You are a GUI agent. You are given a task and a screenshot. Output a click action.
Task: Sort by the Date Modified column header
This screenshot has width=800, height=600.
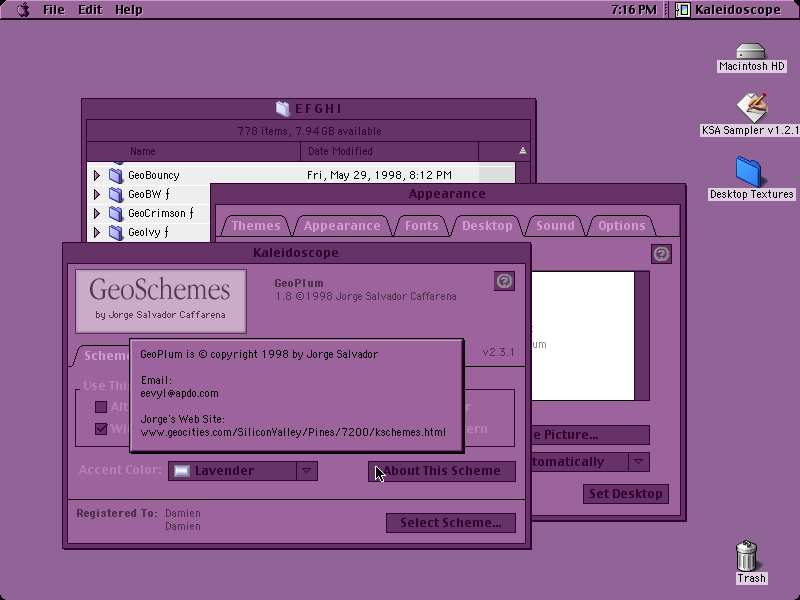pos(389,151)
